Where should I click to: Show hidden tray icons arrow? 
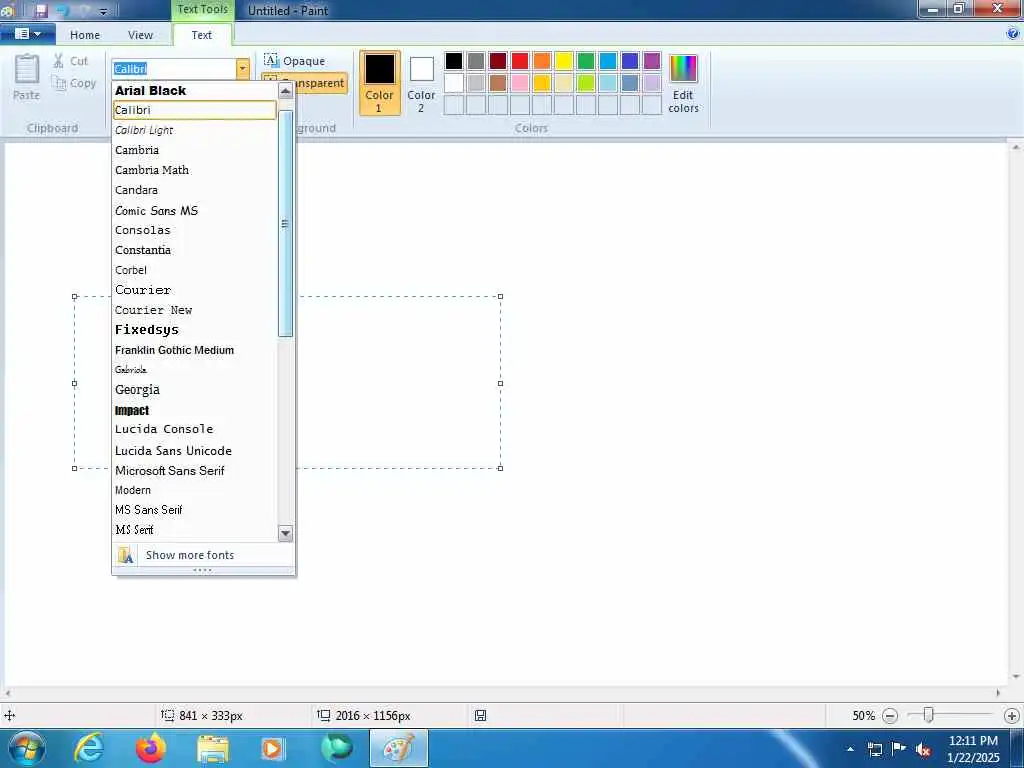pos(850,749)
